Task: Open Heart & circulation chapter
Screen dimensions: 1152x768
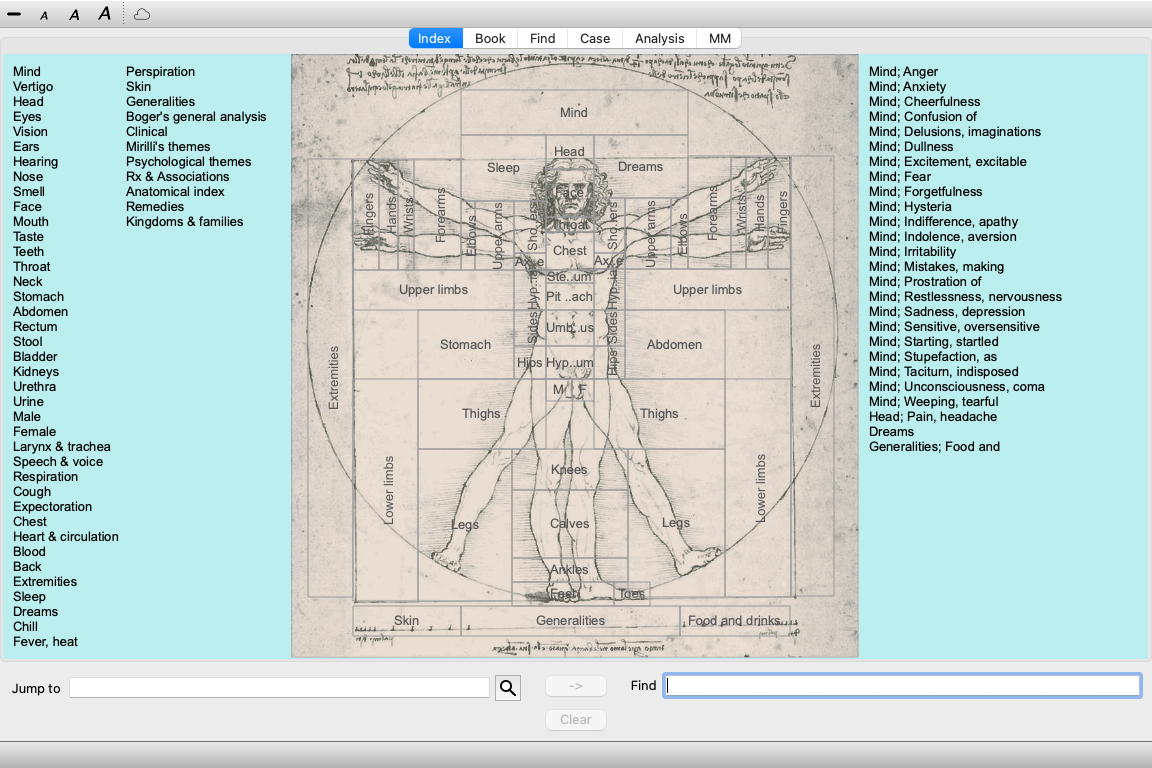Action: tap(65, 536)
